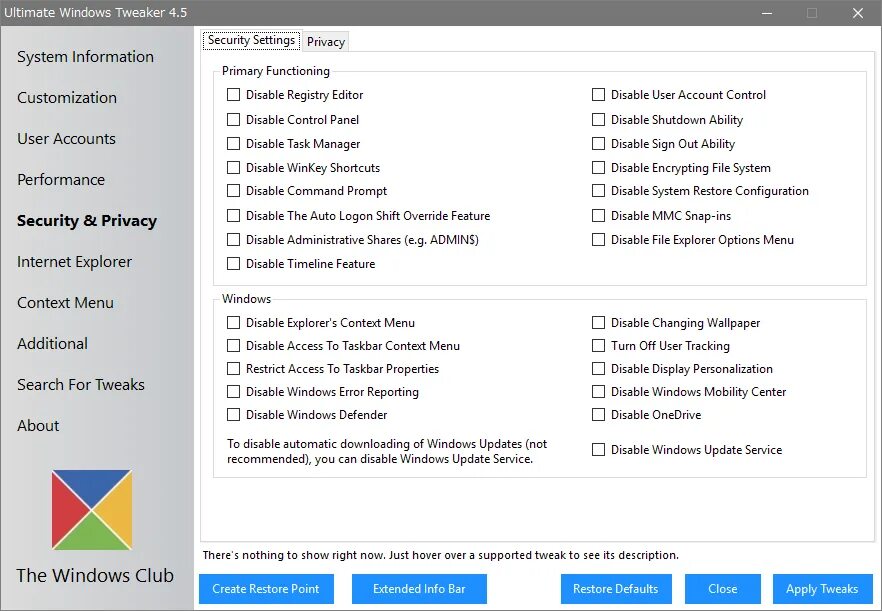Check Disable Access To Taskbar Context Menu
The width and height of the screenshot is (882, 611).
click(233, 345)
